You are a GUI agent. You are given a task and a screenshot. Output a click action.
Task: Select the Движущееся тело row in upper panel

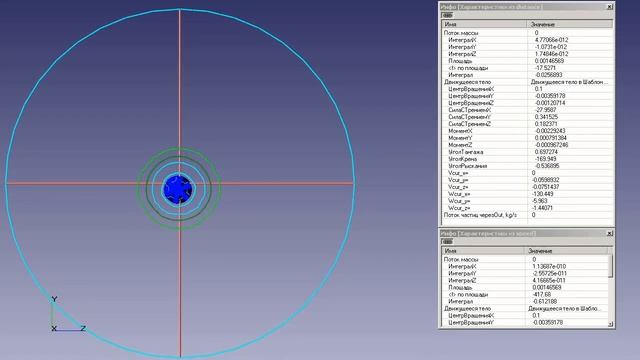527,82
